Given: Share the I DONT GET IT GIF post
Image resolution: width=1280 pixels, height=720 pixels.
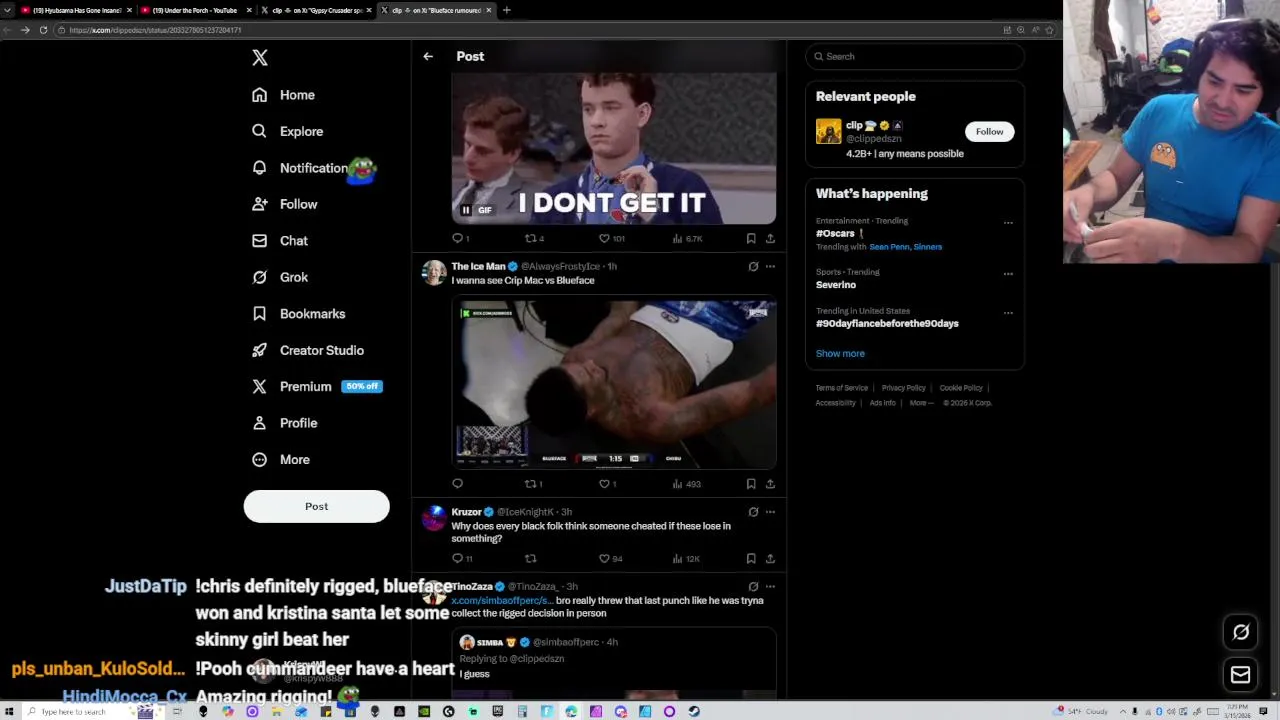Looking at the screenshot, I should (770, 238).
